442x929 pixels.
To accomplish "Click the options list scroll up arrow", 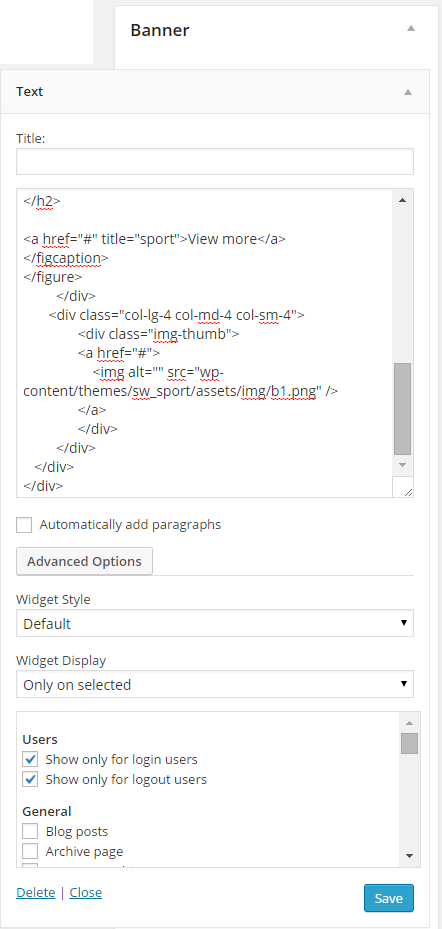I will click(409, 723).
